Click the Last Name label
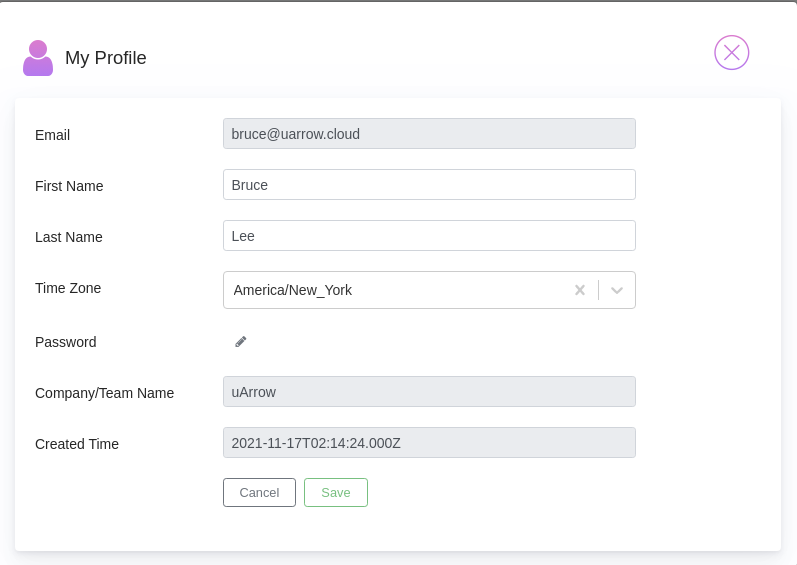This screenshot has height=565, width=797. 69,237
